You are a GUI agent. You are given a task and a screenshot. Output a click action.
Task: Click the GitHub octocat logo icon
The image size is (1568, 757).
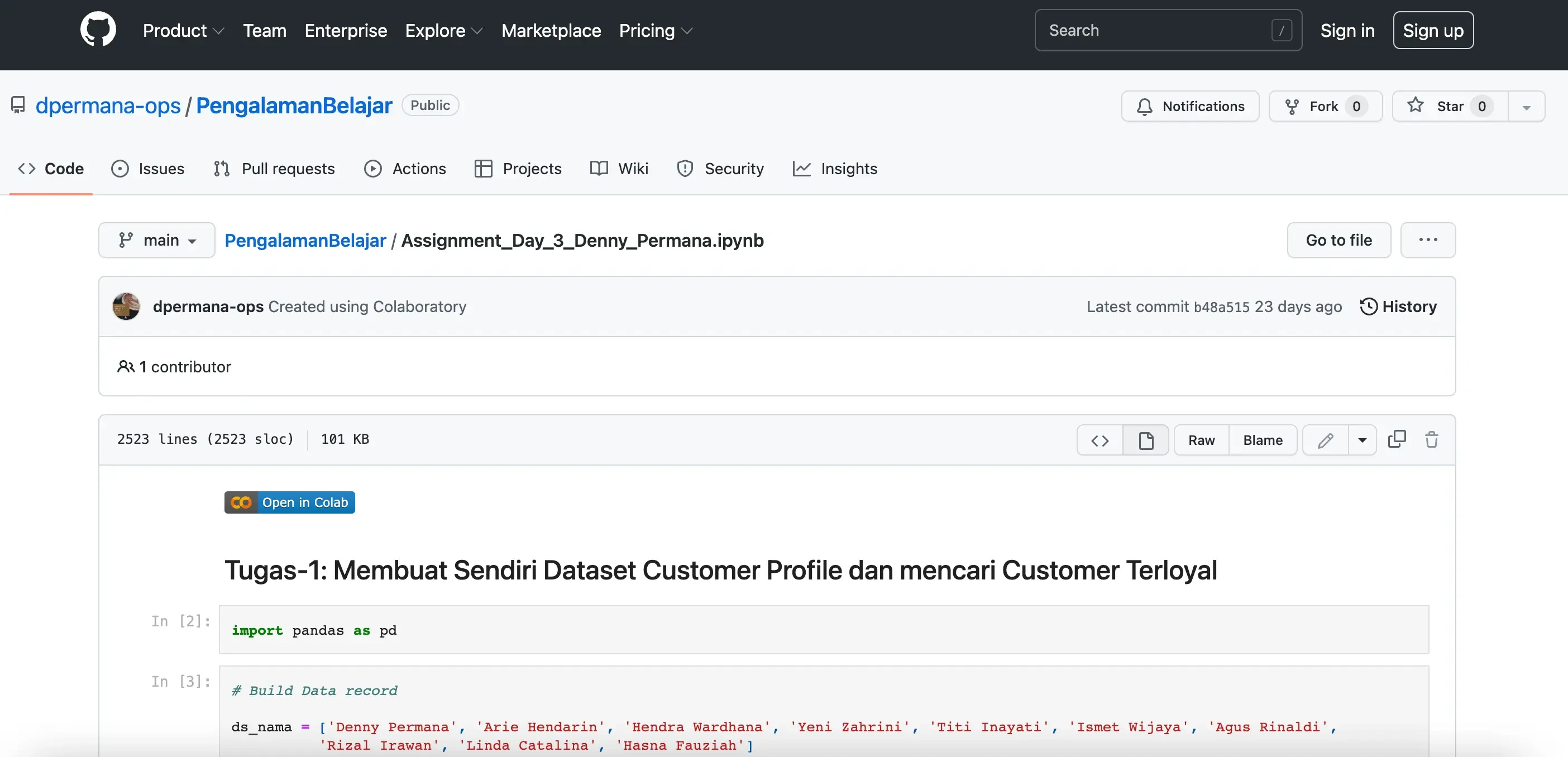(x=98, y=29)
